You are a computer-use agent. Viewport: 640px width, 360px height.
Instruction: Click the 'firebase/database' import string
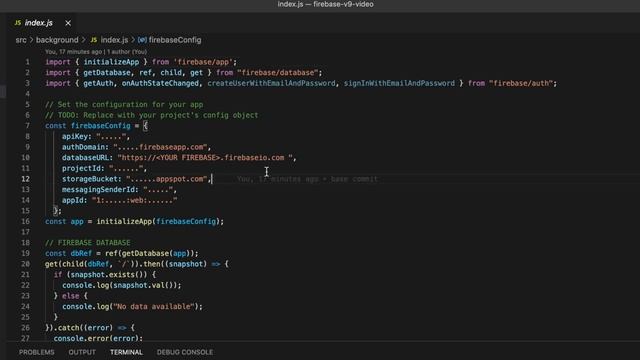[x=278, y=73]
